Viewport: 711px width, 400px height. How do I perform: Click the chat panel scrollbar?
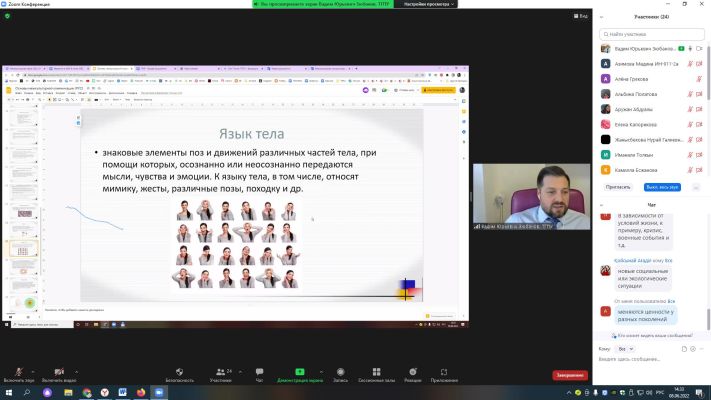click(708, 318)
